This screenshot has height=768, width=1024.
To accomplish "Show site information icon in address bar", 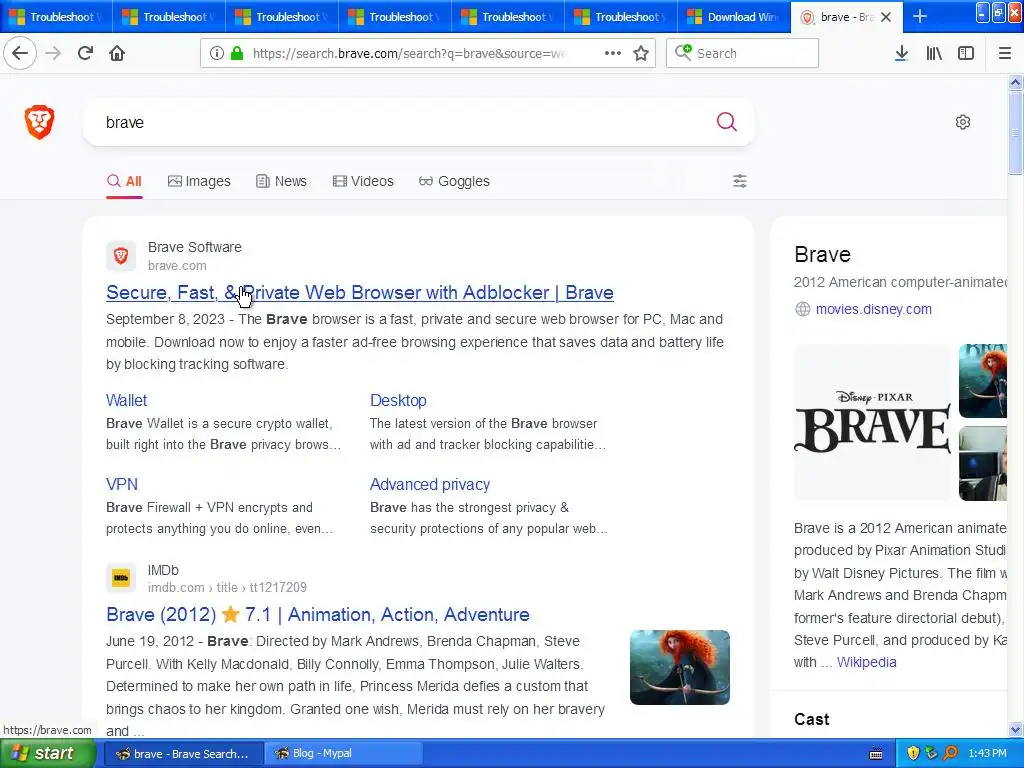I will pyautogui.click(x=217, y=53).
